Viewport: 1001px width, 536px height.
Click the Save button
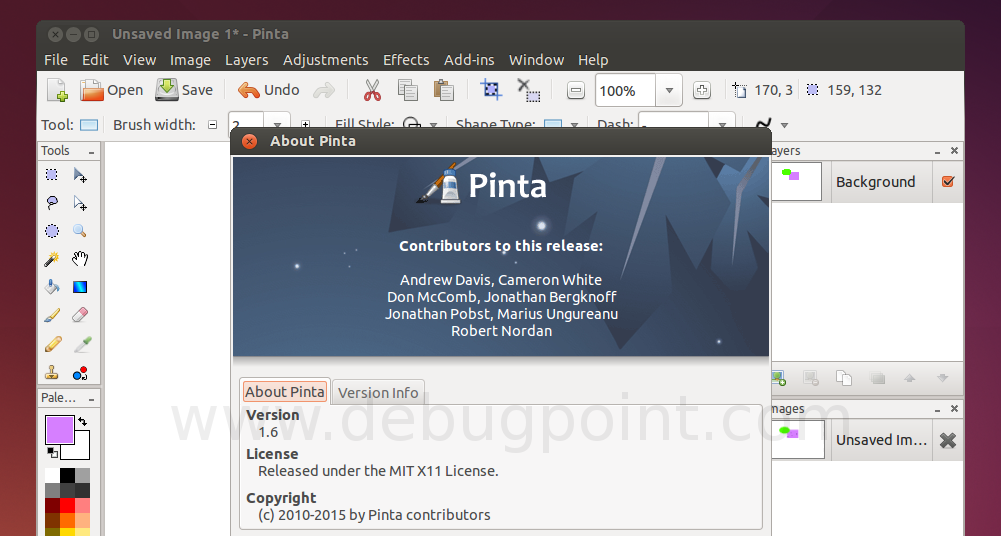click(x=184, y=90)
